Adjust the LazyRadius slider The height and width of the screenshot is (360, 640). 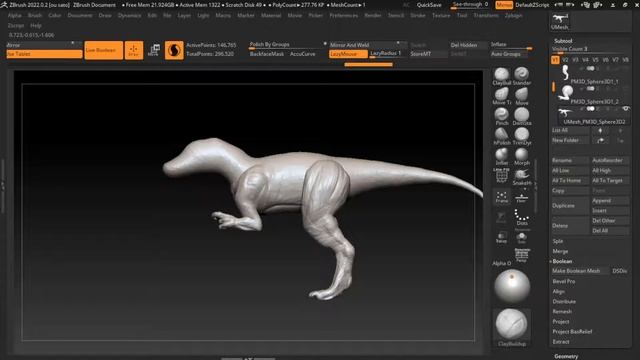point(388,54)
